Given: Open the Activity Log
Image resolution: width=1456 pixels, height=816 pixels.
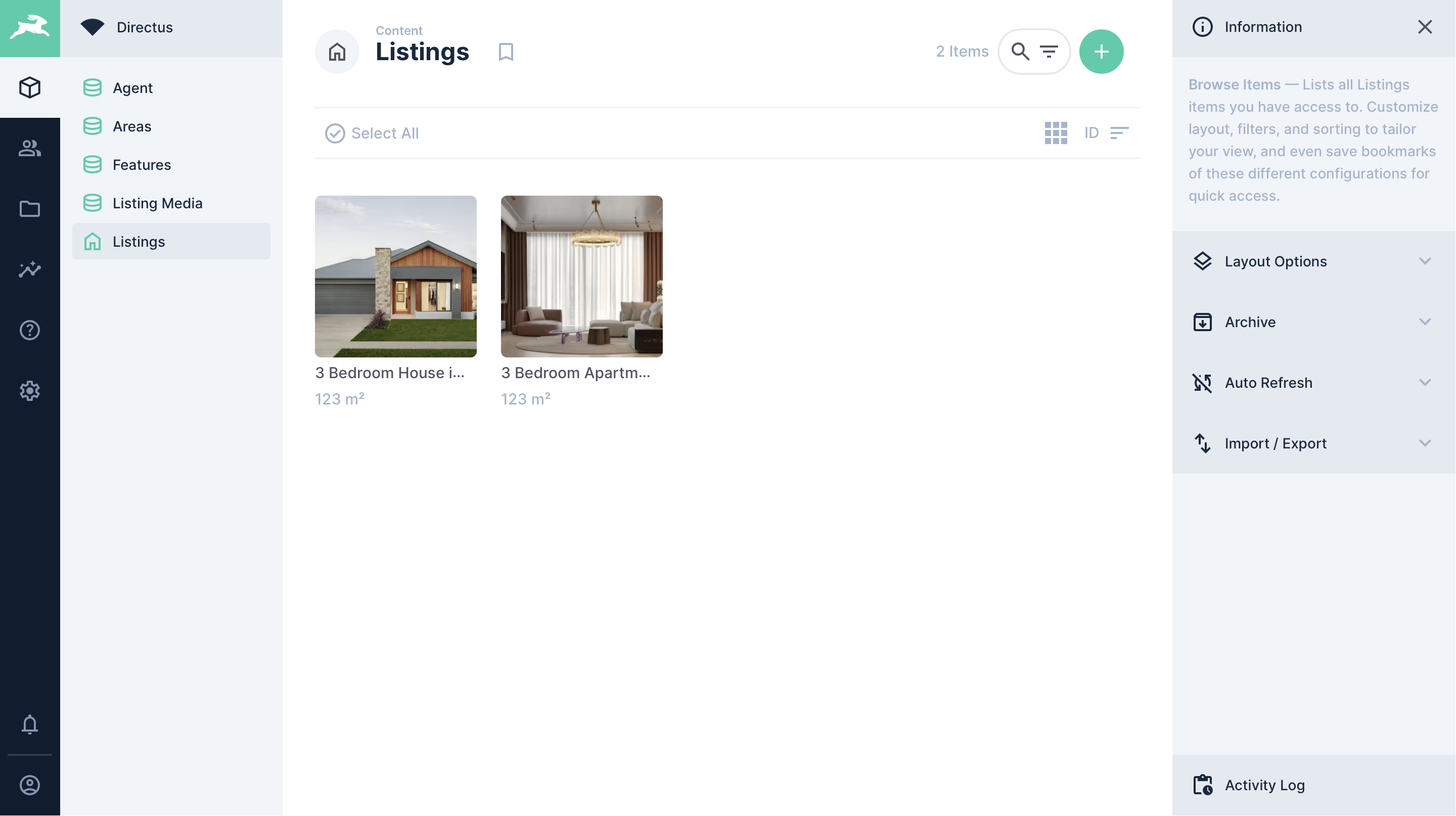Looking at the screenshot, I should (x=1265, y=785).
